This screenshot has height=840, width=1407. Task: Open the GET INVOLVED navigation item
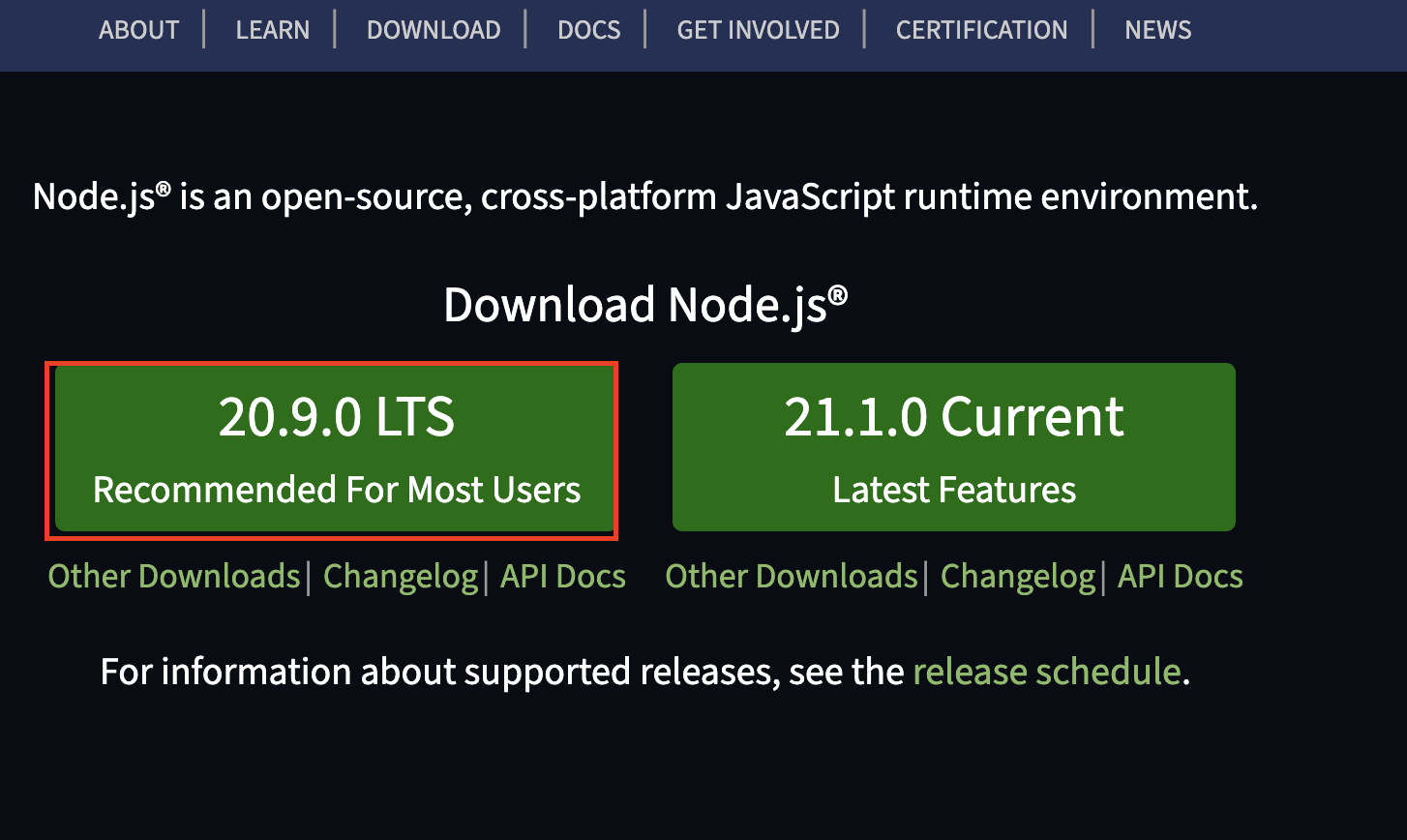pyautogui.click(x=758, y=30)
